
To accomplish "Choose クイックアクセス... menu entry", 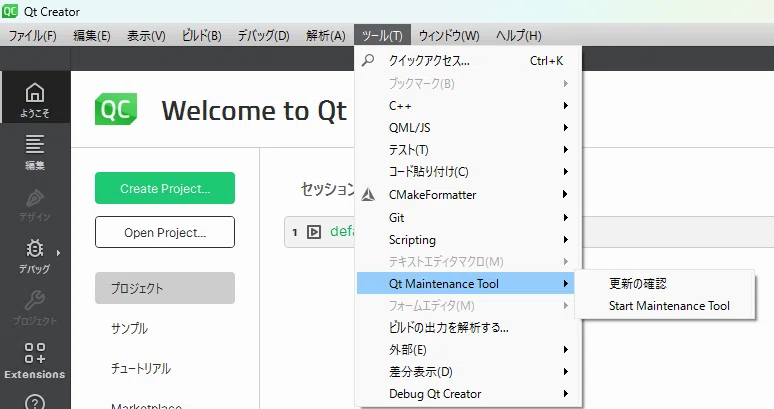I will pyautogui.click(x=469, y=61).
